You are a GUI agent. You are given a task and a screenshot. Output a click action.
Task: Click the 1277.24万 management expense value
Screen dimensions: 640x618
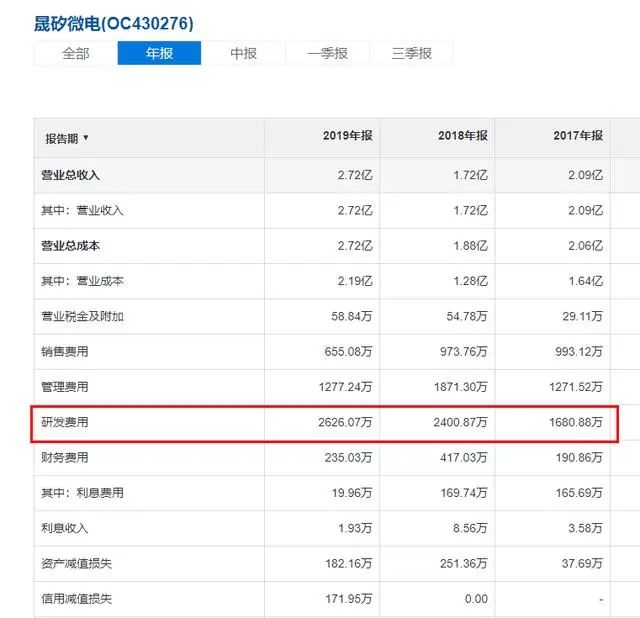click(345, 387)
